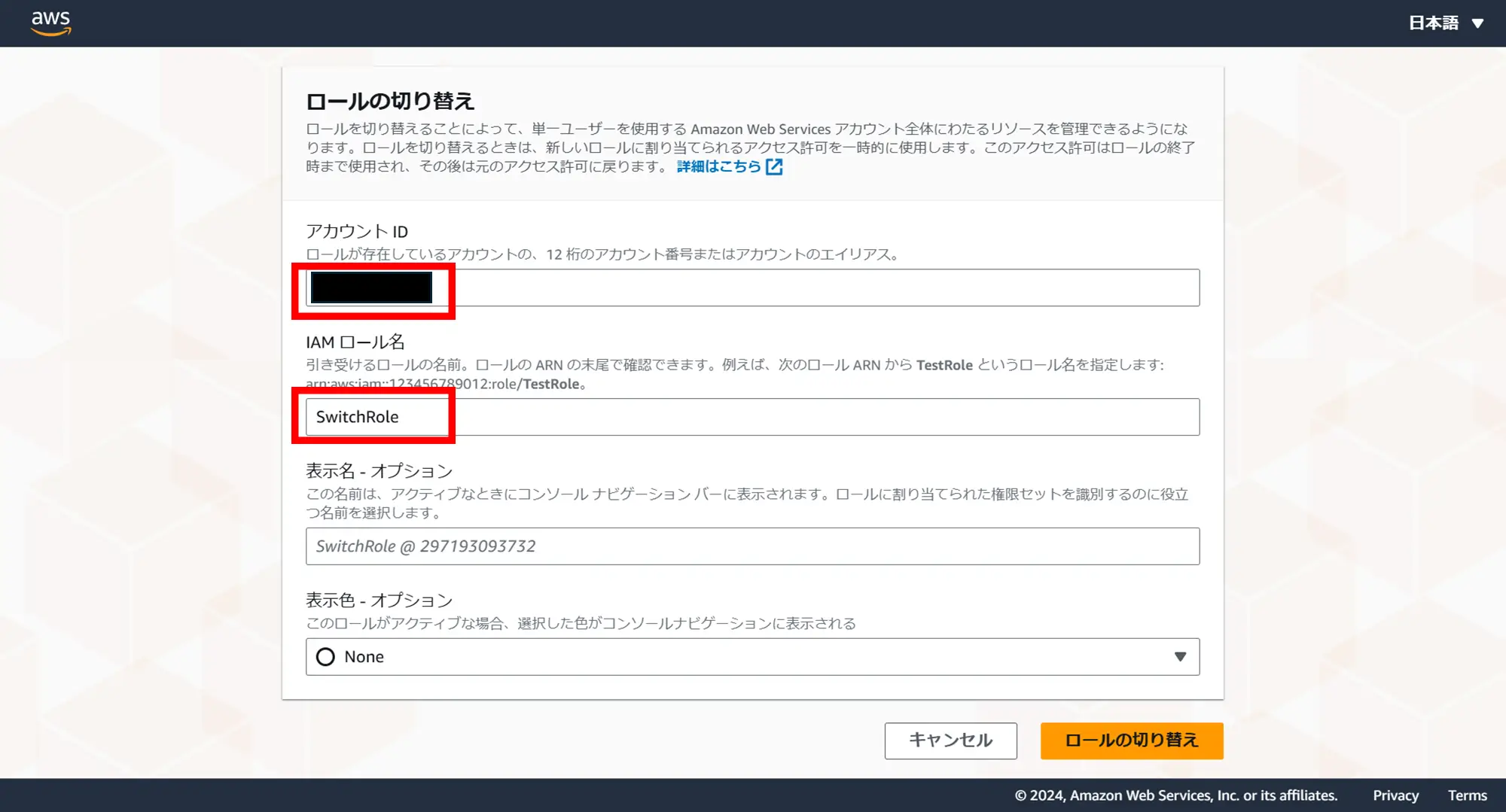This screenshot has width=1506, height=812.
Task: Click the アカウント ID input field
Action: [752, 287]
